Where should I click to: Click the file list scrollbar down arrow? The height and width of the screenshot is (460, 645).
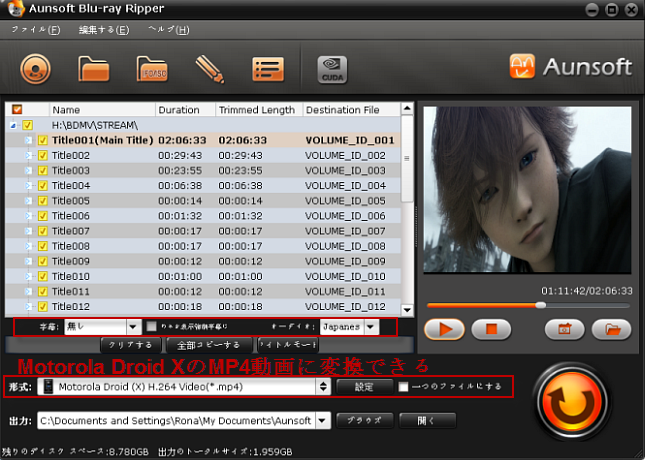(x=407, y=310)
